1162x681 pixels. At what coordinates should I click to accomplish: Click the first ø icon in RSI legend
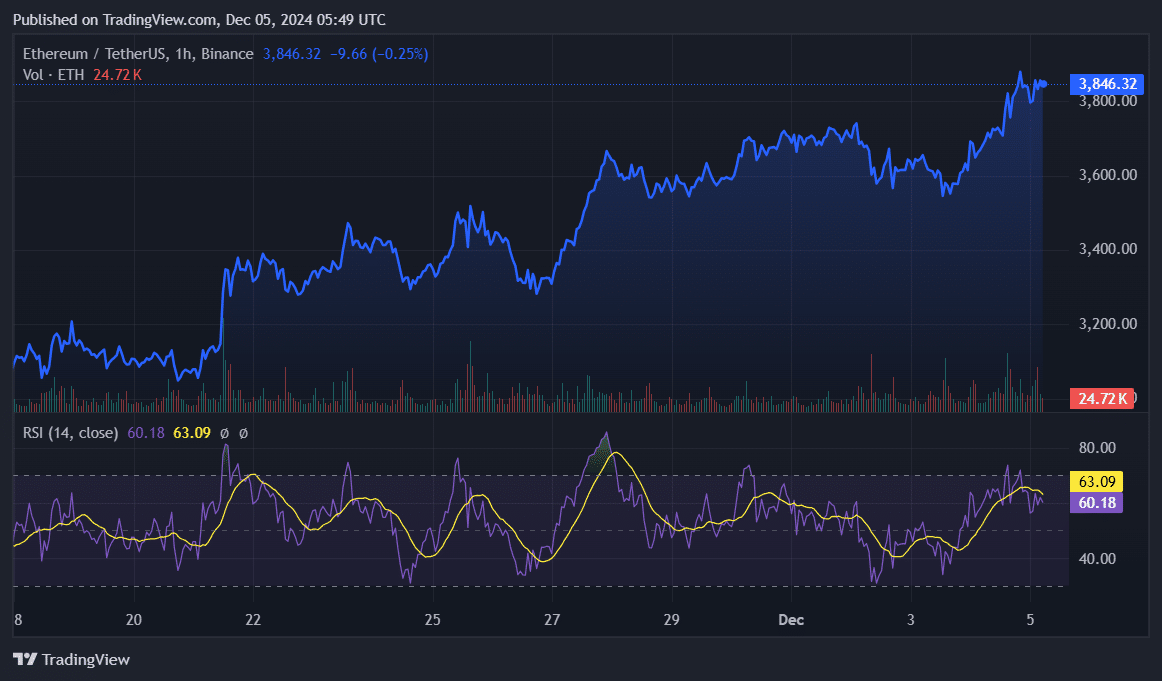(x=225, y=433)
